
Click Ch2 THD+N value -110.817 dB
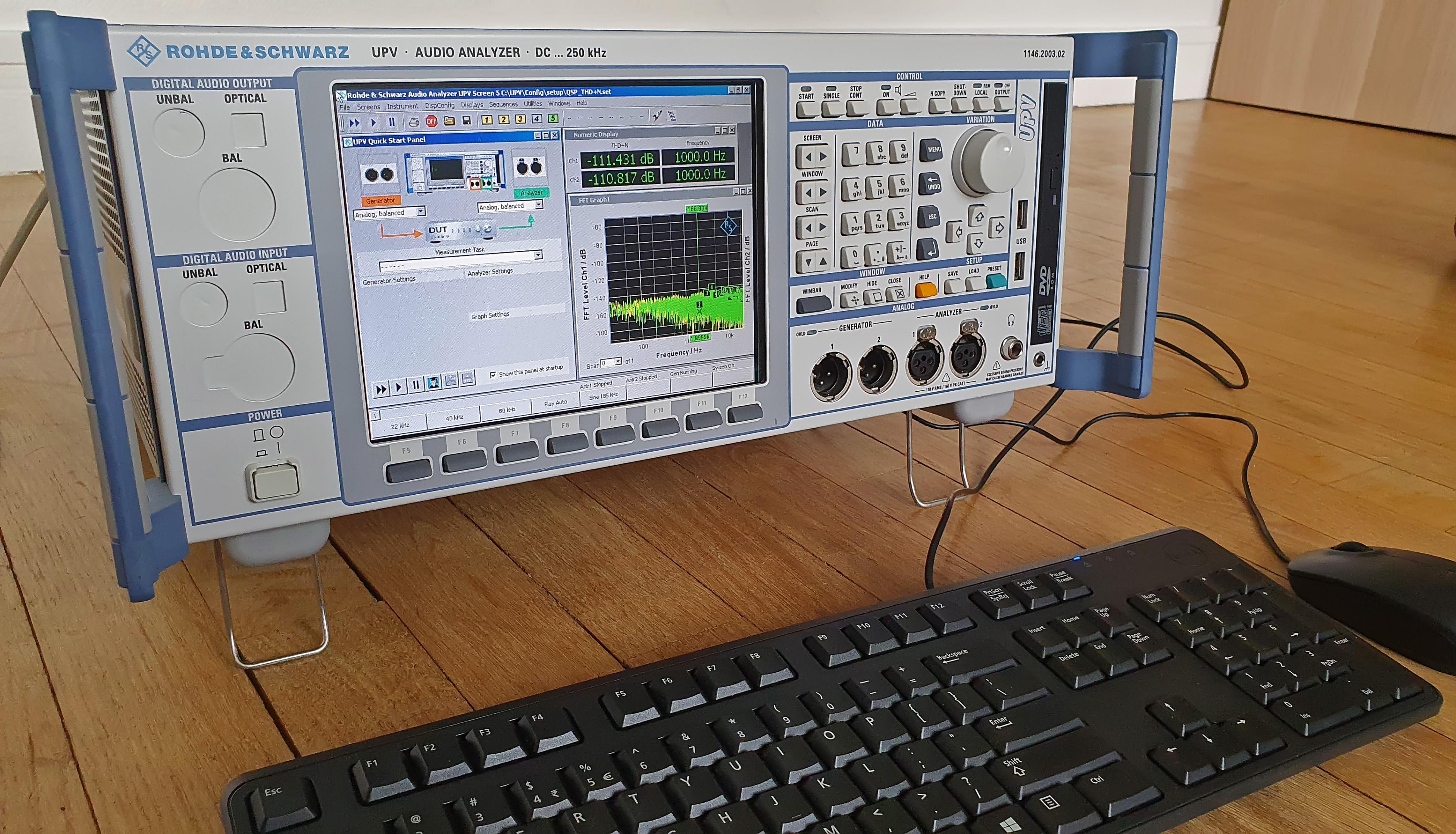(x=621, y=178)
